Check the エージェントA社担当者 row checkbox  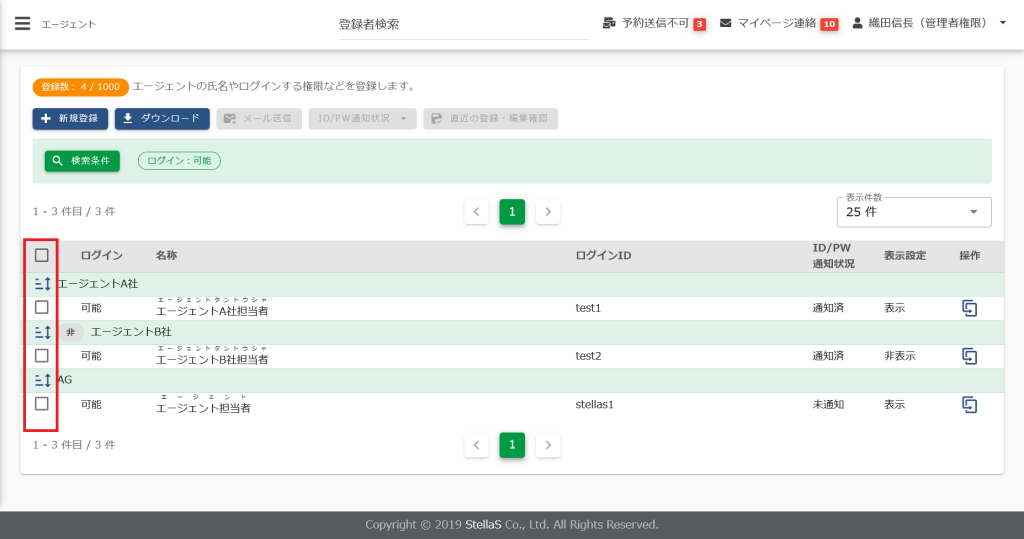pyautogui.click(x=42, y=308)
